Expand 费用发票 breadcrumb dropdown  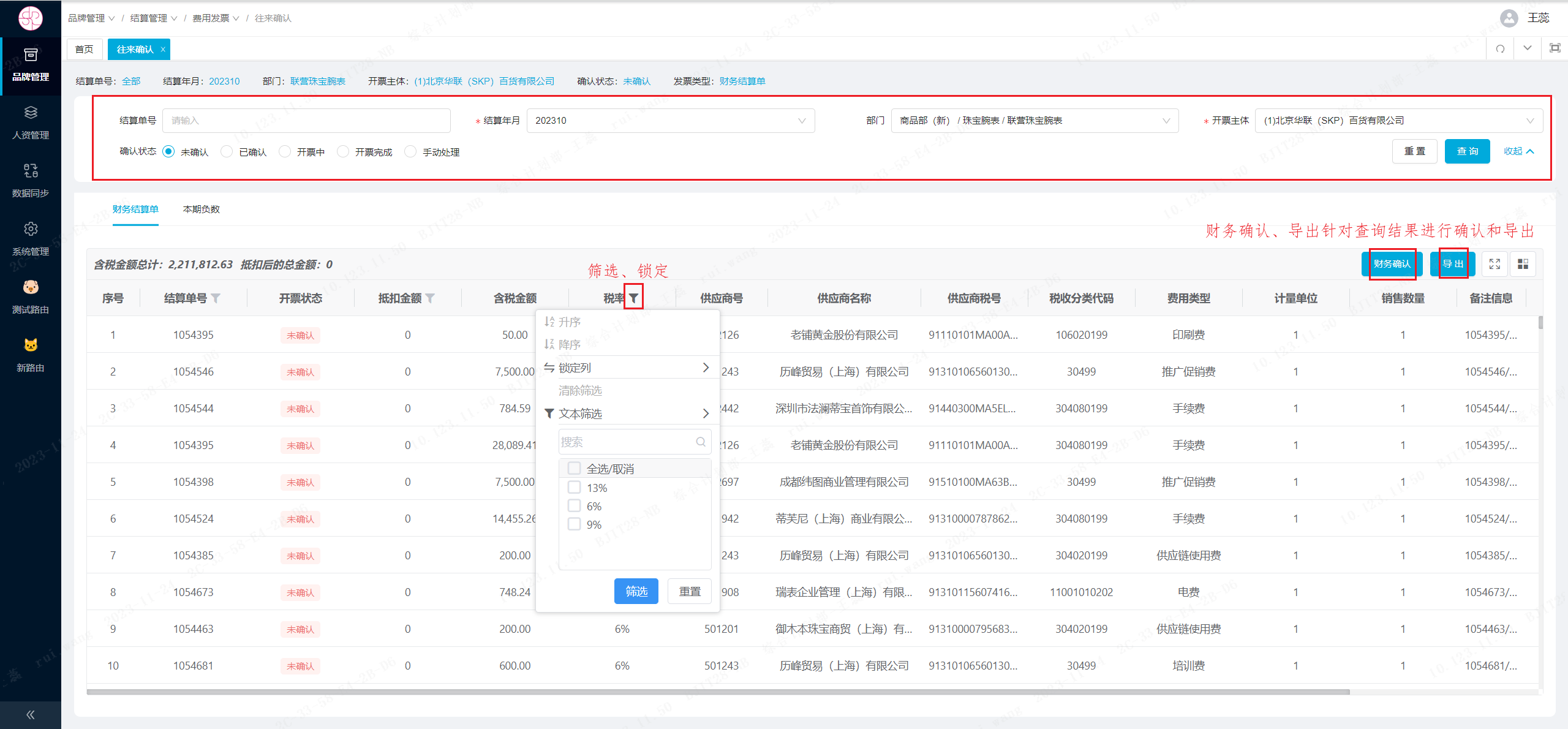coord(216,18)
